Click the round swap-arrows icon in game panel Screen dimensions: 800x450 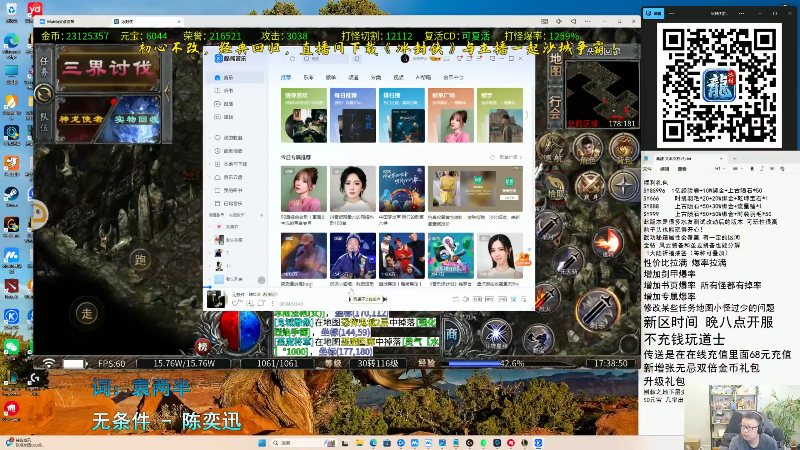point(44,94)
